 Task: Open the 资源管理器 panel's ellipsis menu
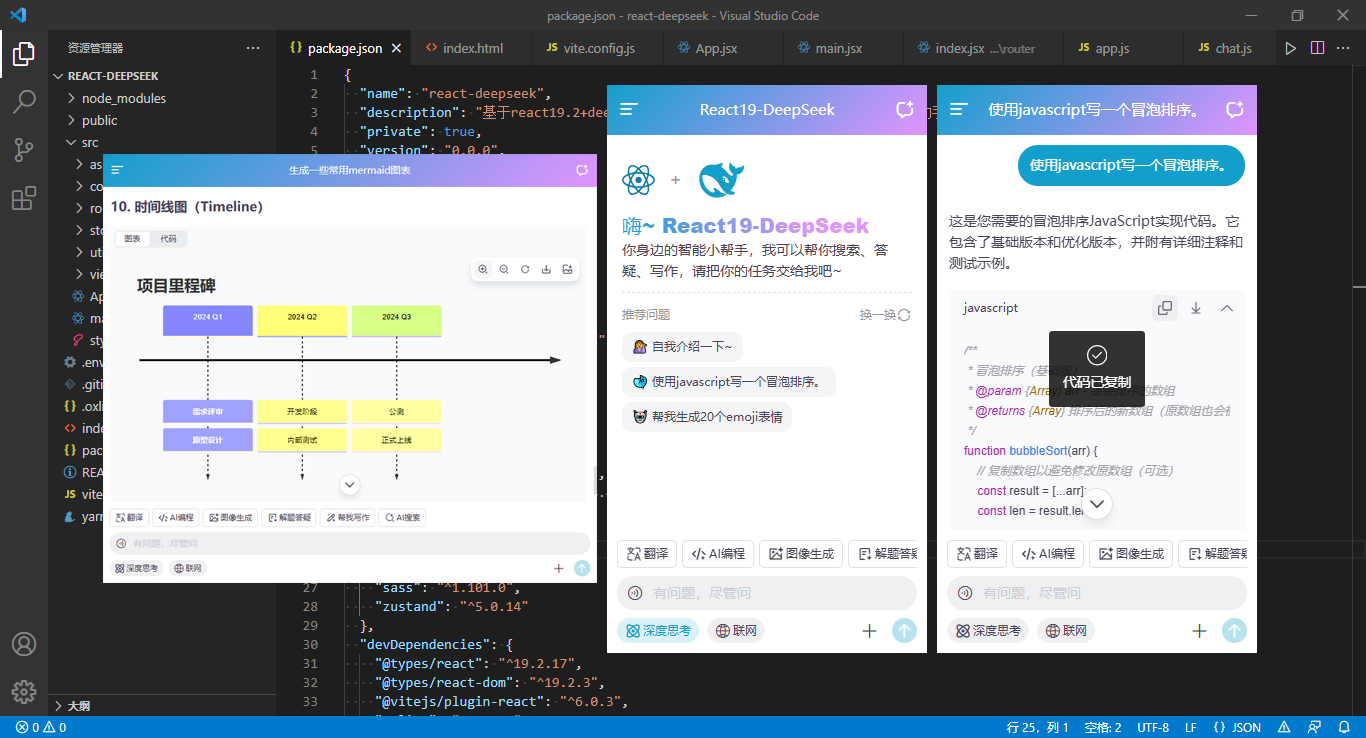[253, 48]
